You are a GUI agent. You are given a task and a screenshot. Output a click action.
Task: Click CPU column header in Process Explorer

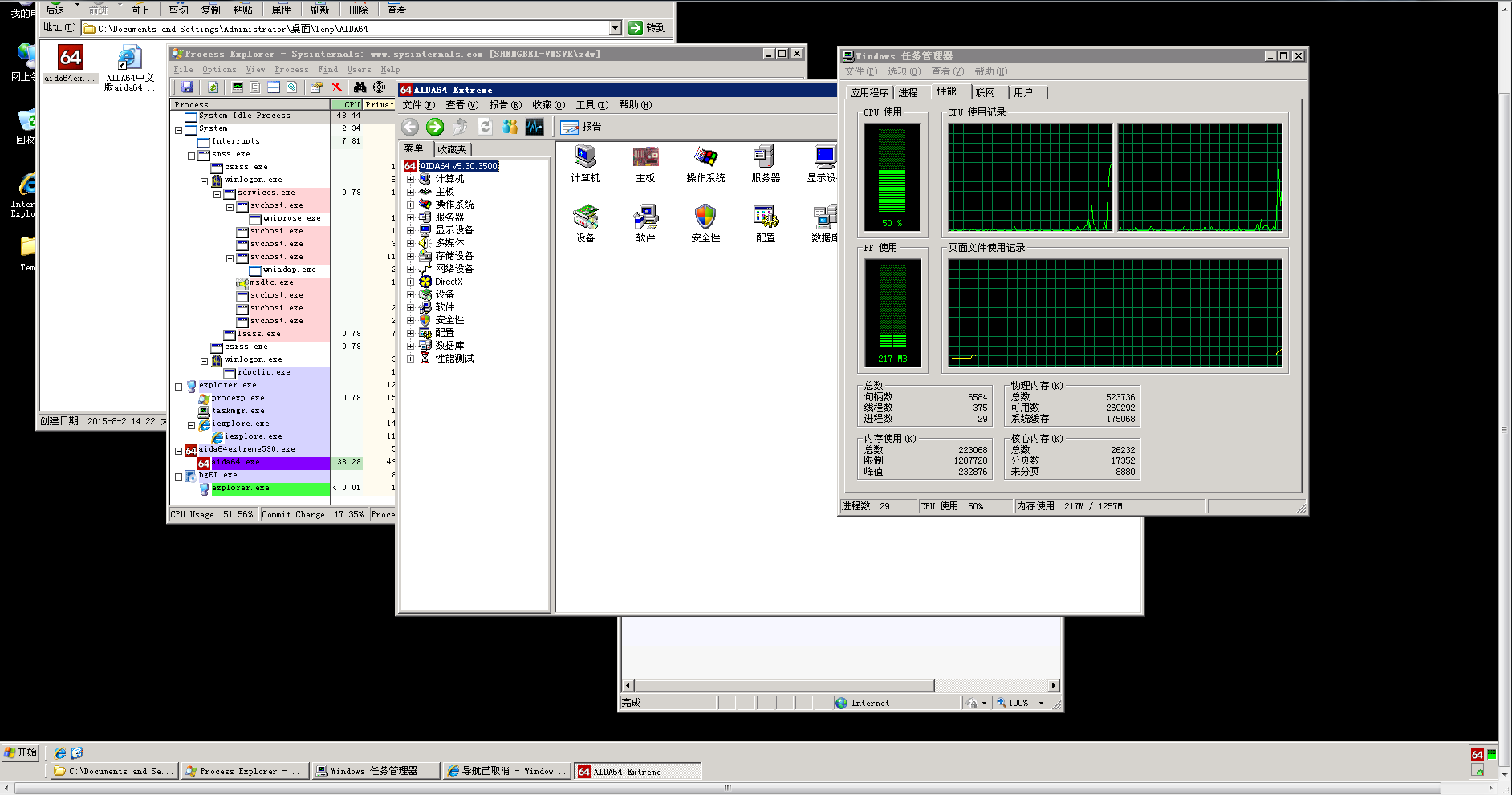click(x=347, y=104)
